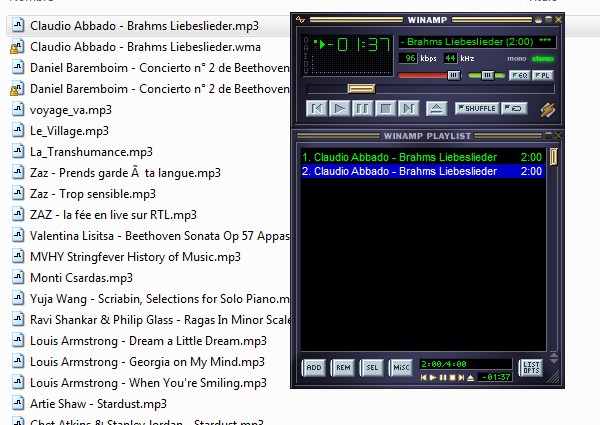Pause playback with the large Pause button

(x=362, y=109)
